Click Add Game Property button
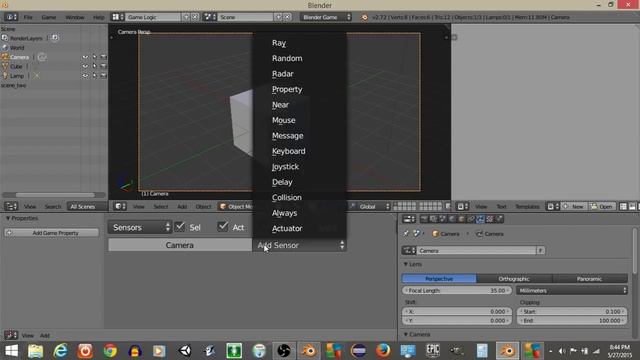 (51, 233)
